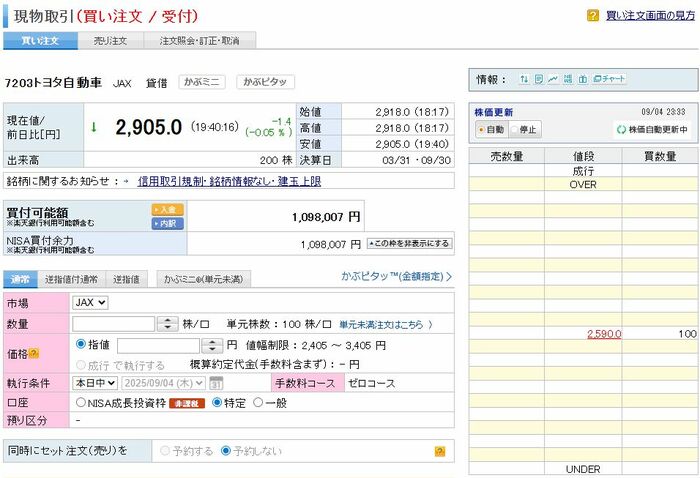The image size is (700, 478).
Task: Switch to the 買い注文 tab
Action: 40,41
